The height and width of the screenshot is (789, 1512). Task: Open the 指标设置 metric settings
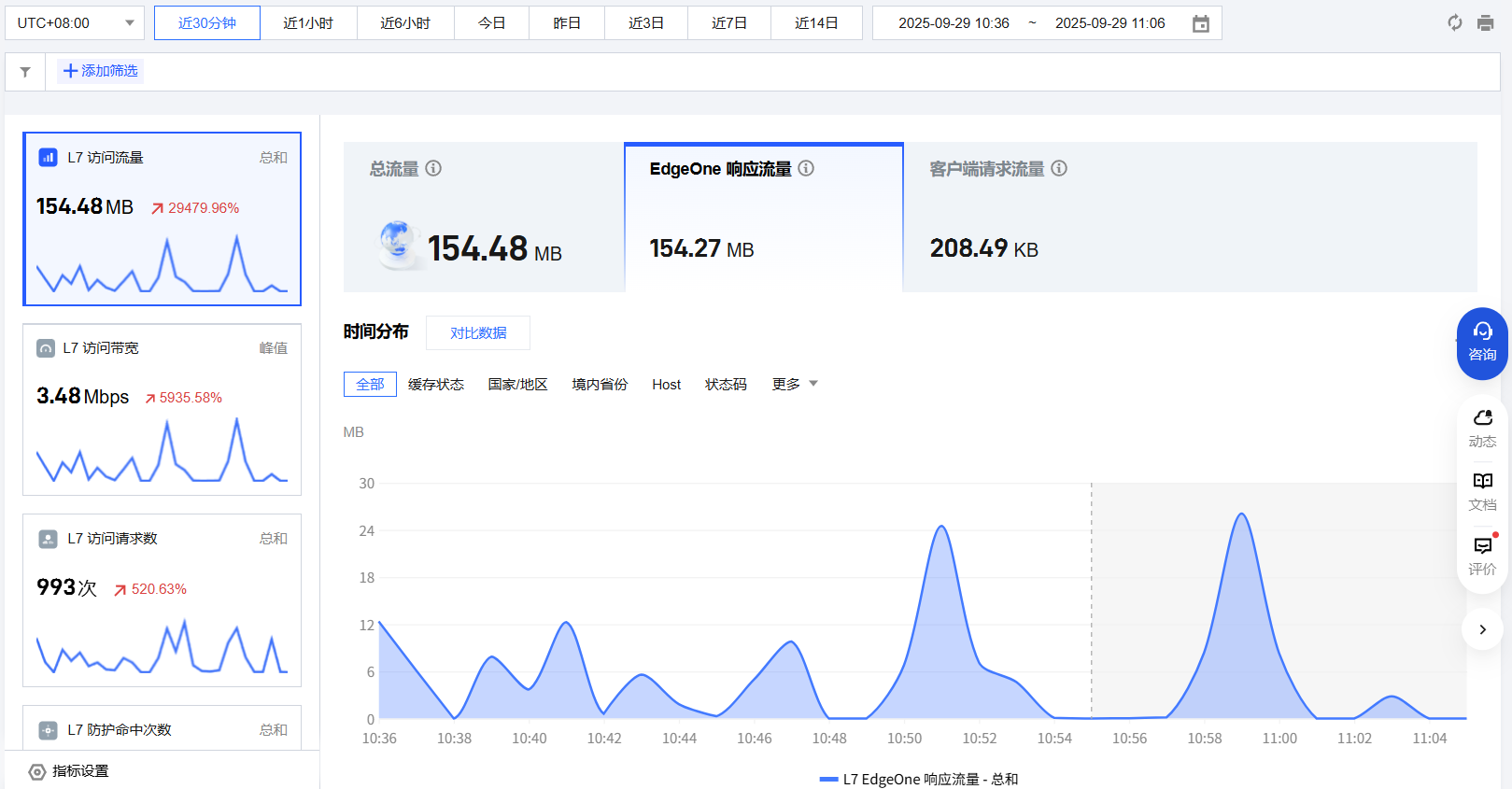click(x=70, y=771)
